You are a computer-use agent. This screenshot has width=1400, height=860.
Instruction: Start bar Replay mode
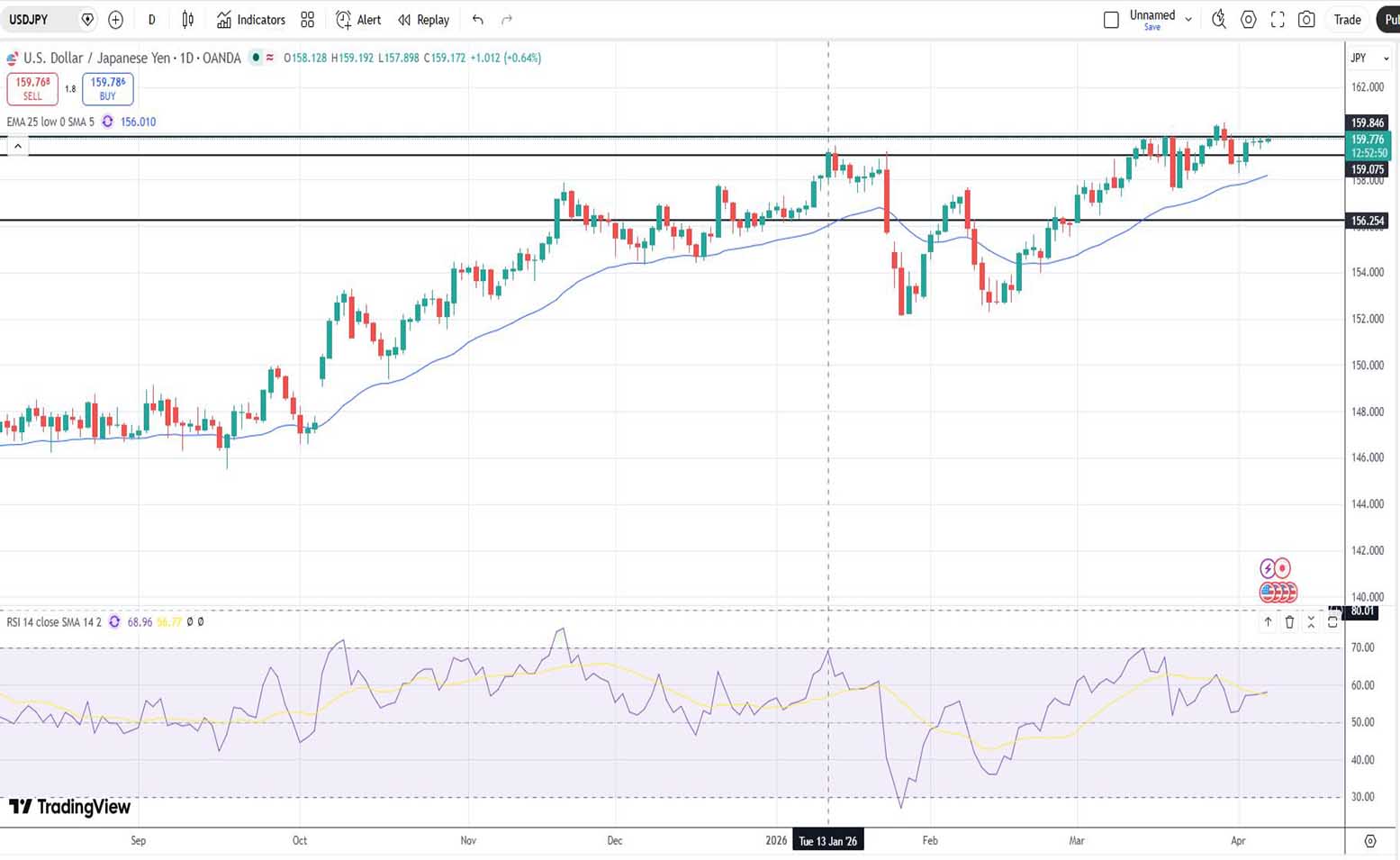pyautogui.click(x=424, y=20)
